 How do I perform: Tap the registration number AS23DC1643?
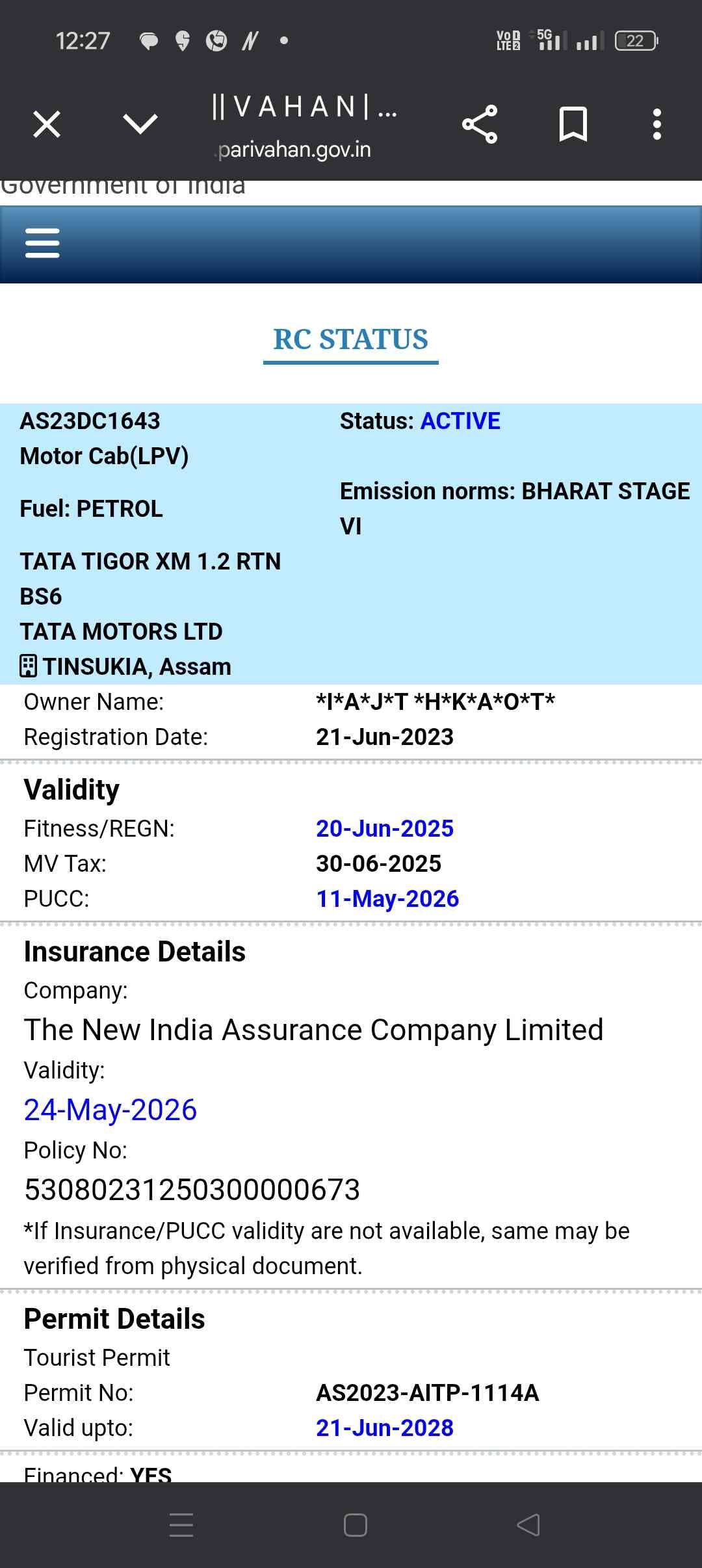[x=90, y=421]
